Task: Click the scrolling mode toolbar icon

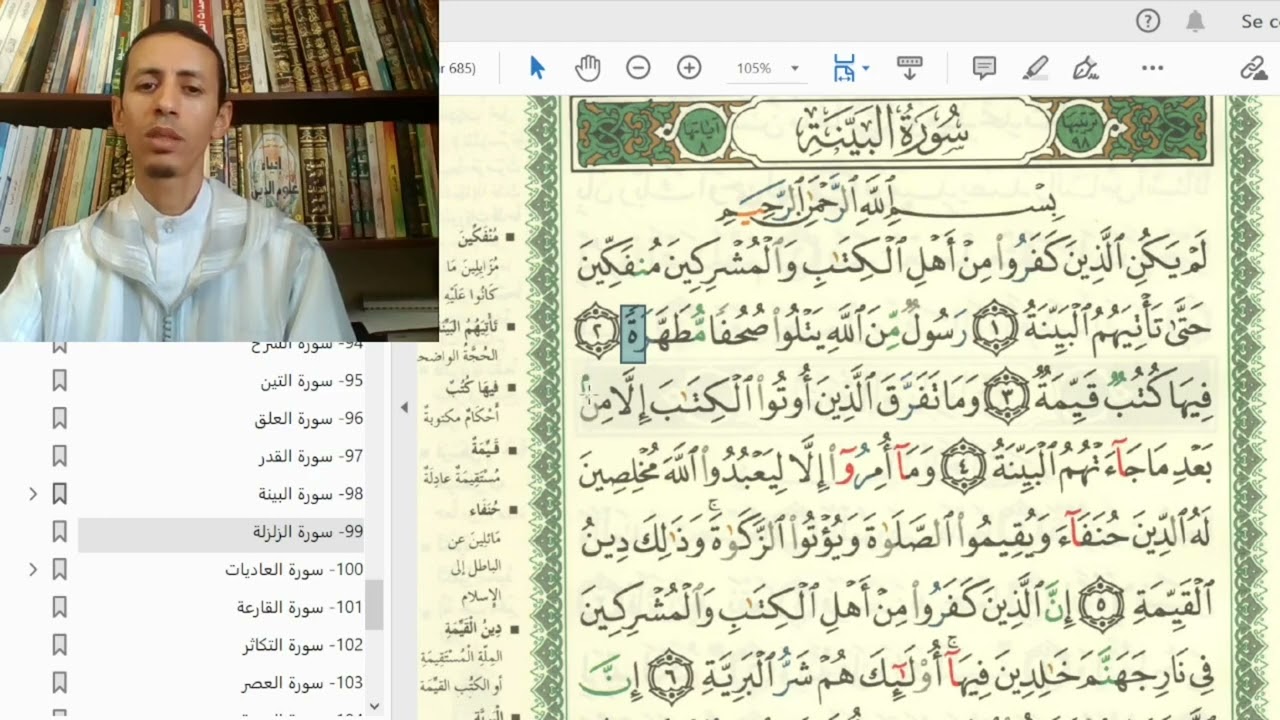Action: (909, 68)
